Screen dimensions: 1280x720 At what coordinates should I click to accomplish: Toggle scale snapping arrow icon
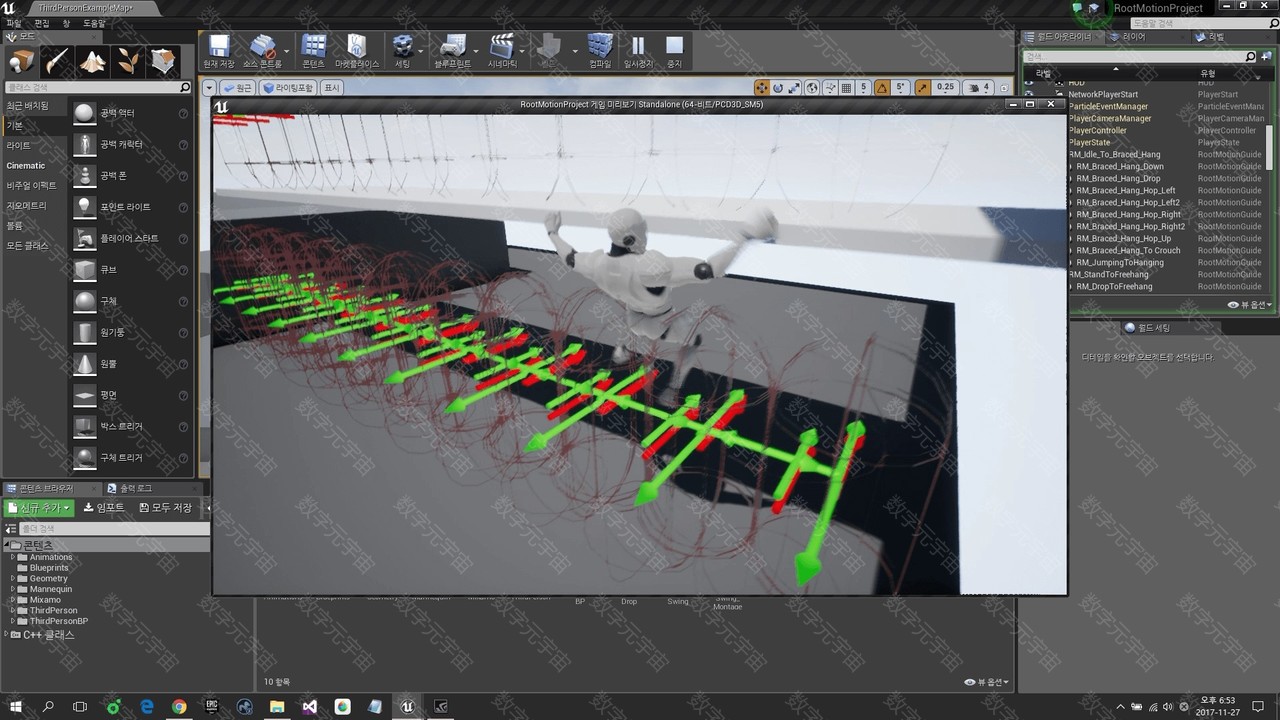[x=922, y=88]
